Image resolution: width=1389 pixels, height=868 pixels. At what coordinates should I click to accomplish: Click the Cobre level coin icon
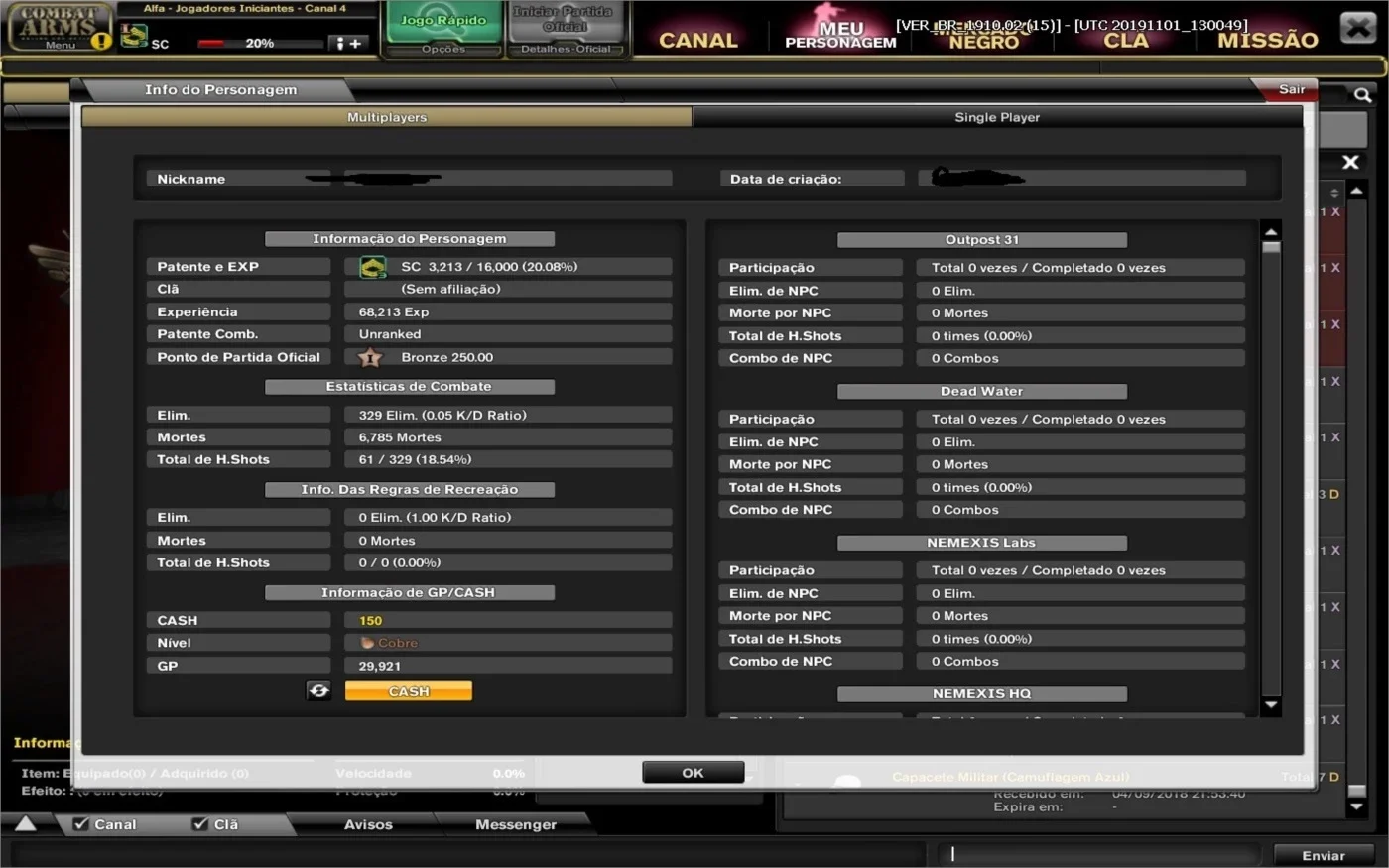tap(367, 643)
